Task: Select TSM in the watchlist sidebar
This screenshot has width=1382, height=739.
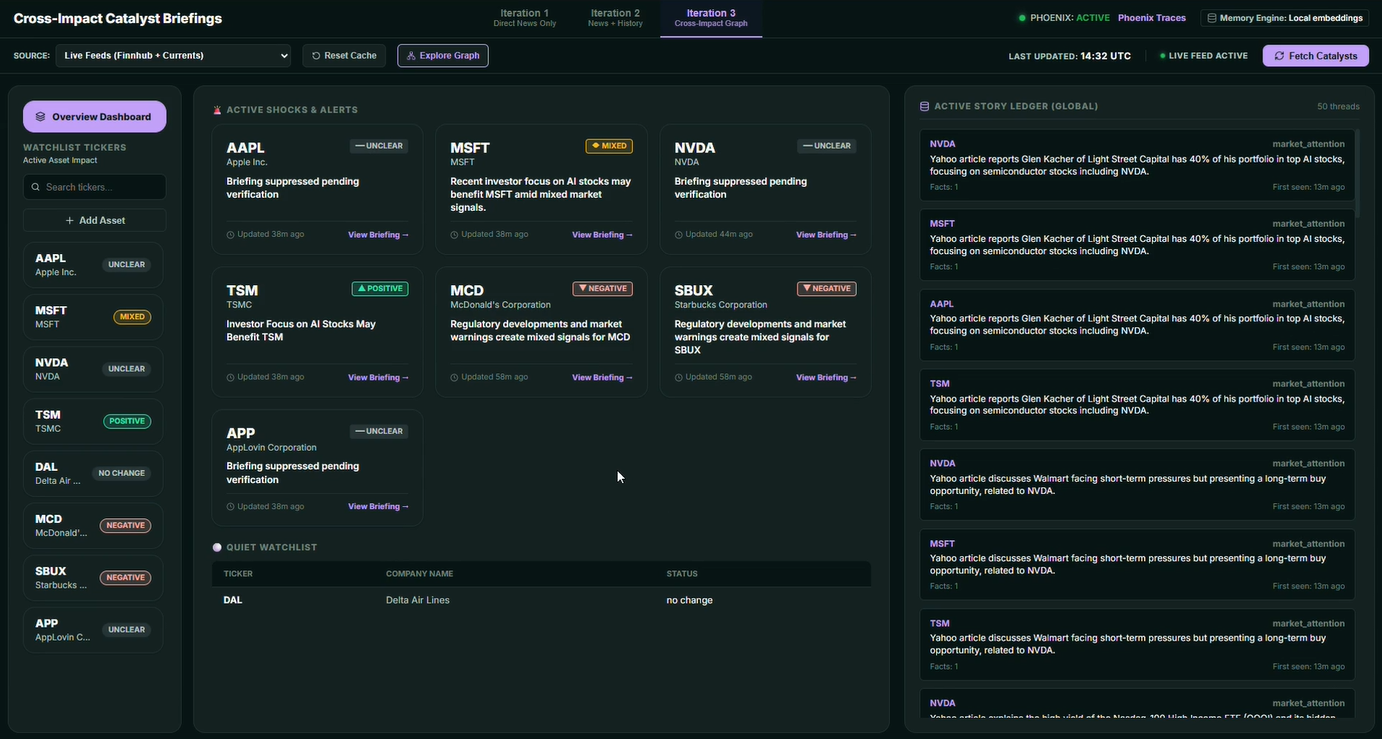Action: [x=93, y=421]
